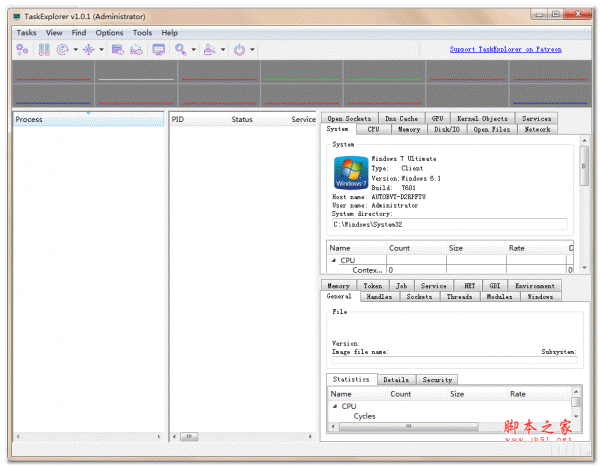Open the magnifier find dropdown arrow

pos(194,50)
